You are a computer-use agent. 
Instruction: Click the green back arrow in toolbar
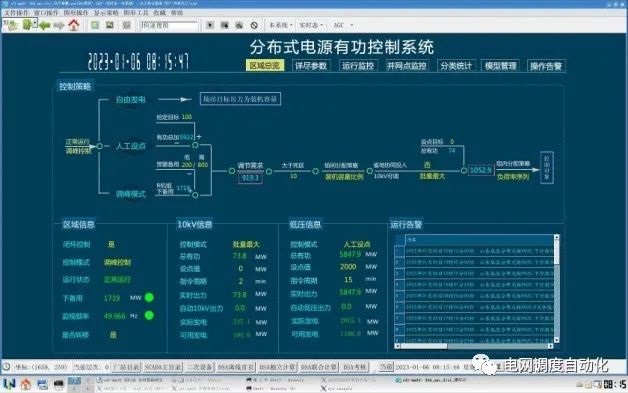coord(44,25)
